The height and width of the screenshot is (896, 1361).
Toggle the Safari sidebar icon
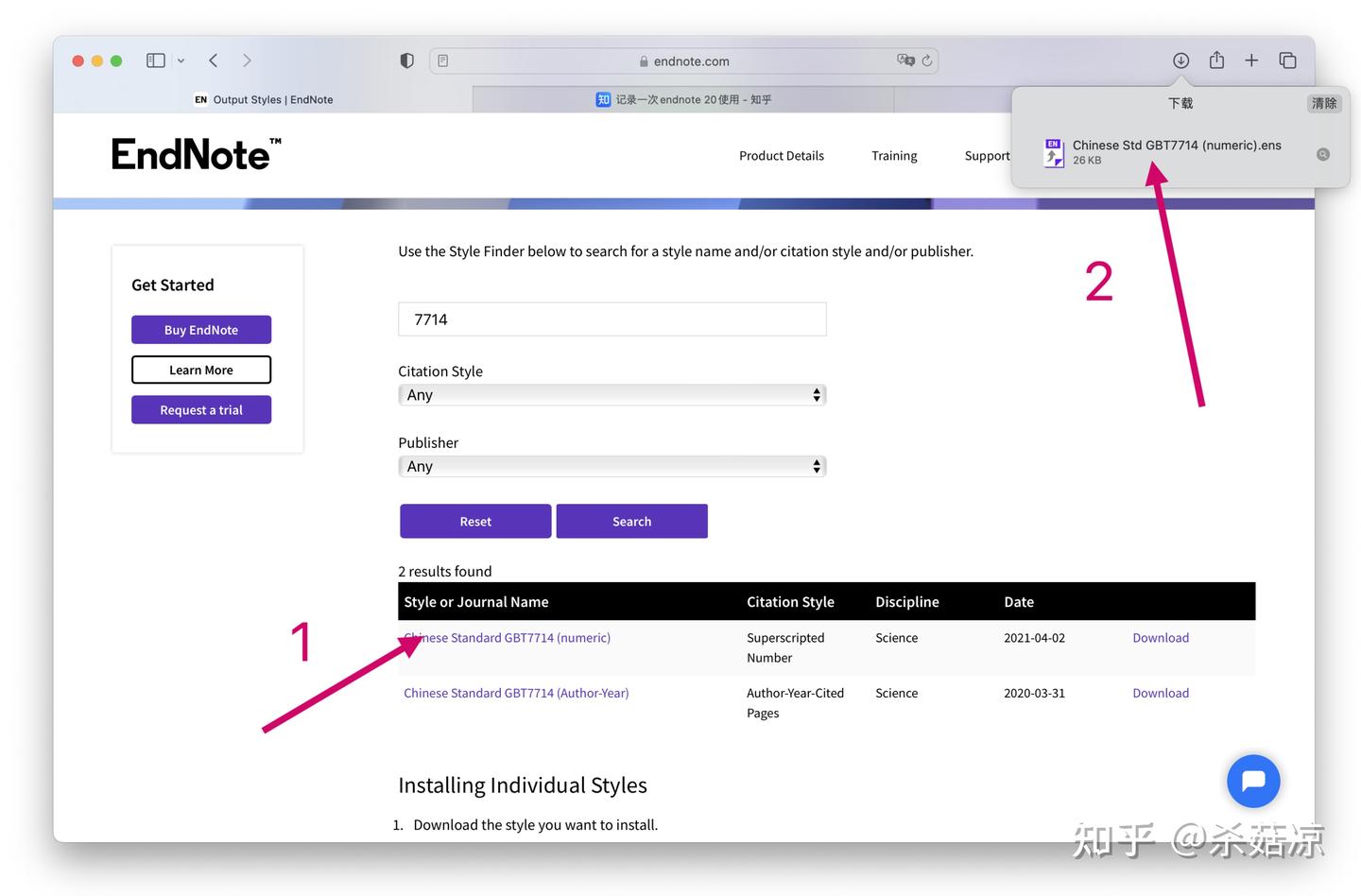[x=156, y=60]
